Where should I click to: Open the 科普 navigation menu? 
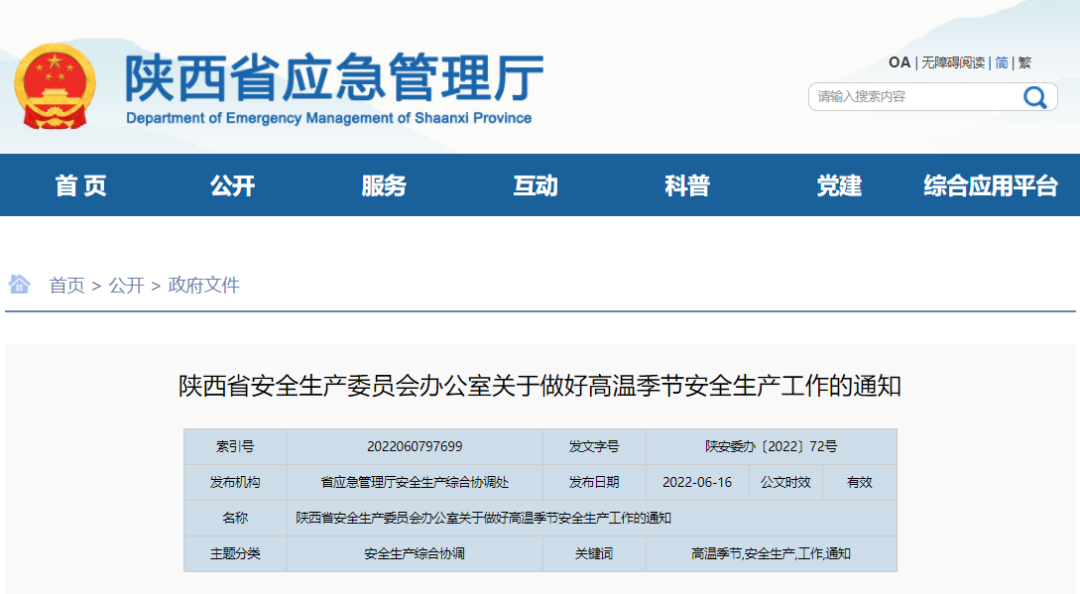pyautogui.click(x=686, y=185)
